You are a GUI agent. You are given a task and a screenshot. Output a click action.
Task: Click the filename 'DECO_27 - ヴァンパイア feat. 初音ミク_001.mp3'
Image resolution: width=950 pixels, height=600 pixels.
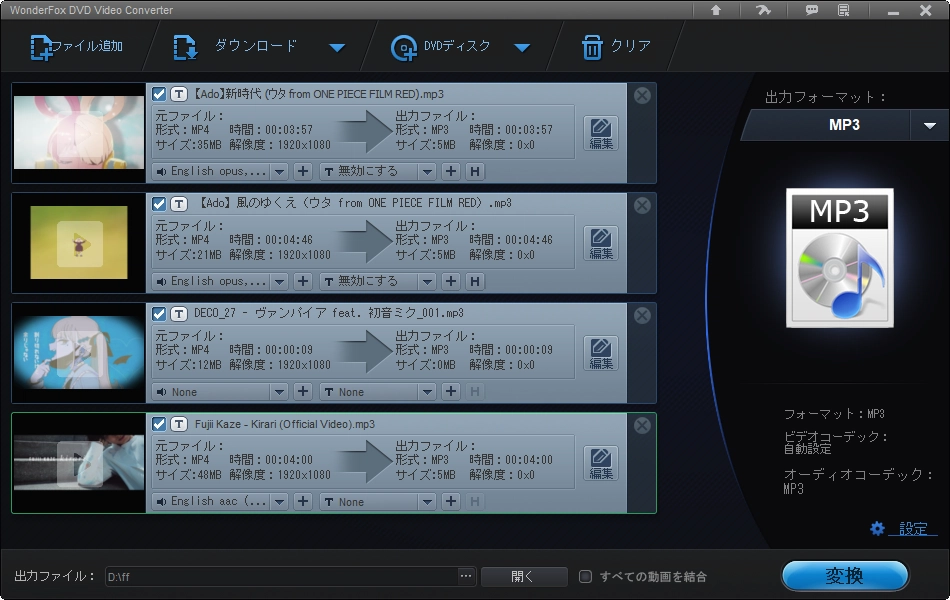tap(328, 313)
